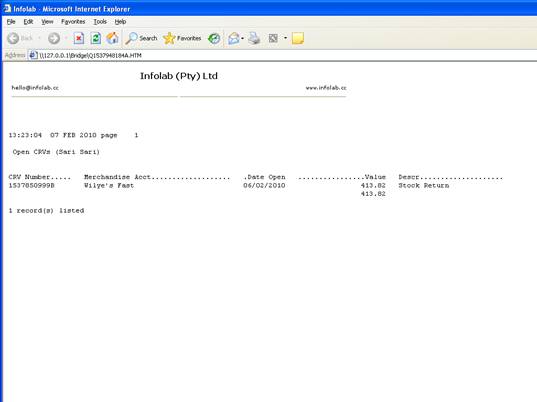Click the Merchandise Acct column header
The height and width of the screenshot is (402, 537).
157,177
